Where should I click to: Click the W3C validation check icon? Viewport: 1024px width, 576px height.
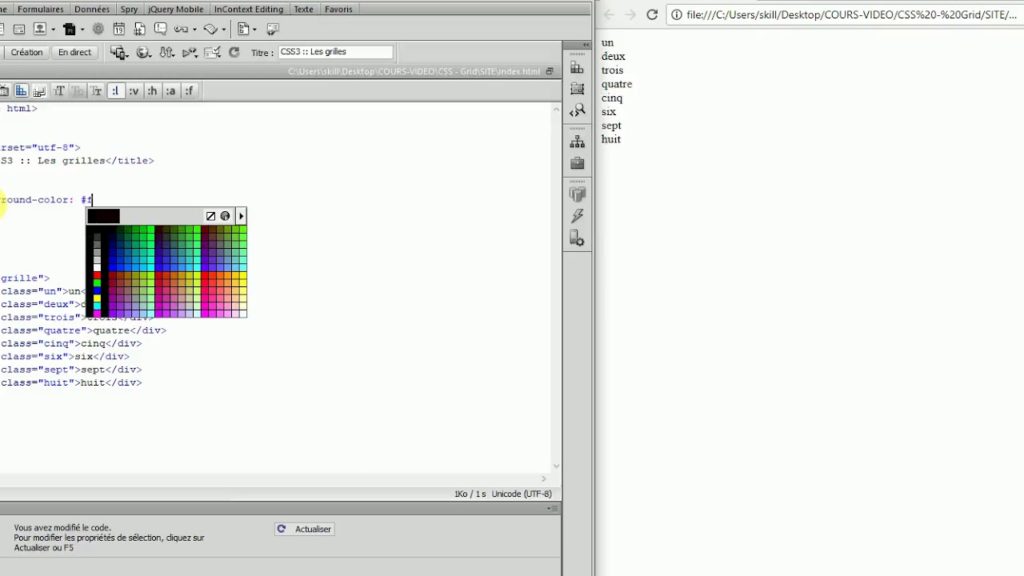(211, 52)
